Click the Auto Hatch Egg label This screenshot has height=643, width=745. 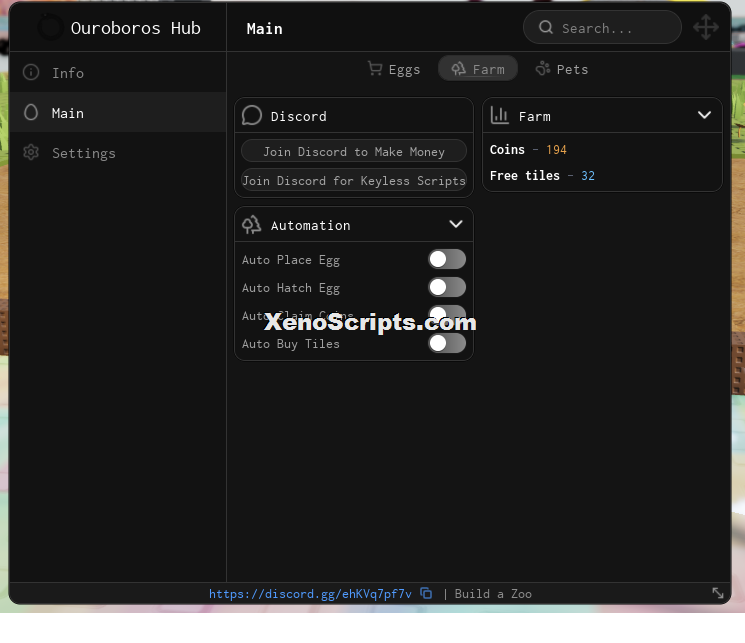pyautogui.click(x=291, y=288)
